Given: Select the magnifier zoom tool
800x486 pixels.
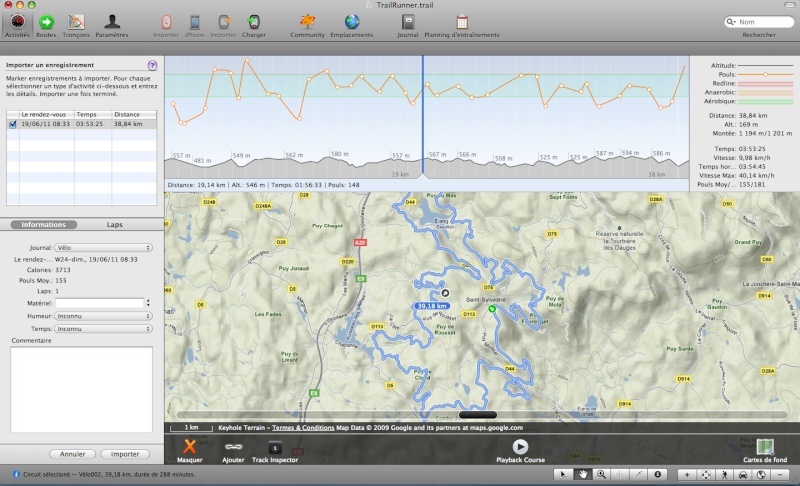Looking at the screenshot, I should (x=602, y=474).
